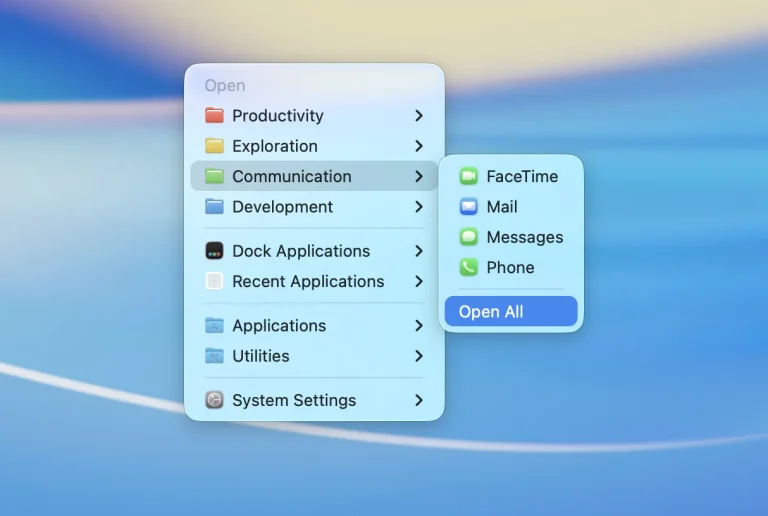Click the Utilities folder icon

pyautogui.click(x=214, y=356)
